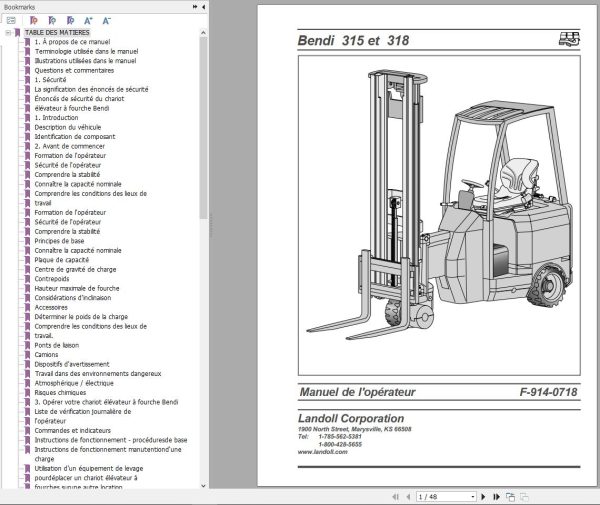This screenshot has width=600, height=505.
Task: Open 'Description du véhicule' bookmark
Action: pos(68,127)
